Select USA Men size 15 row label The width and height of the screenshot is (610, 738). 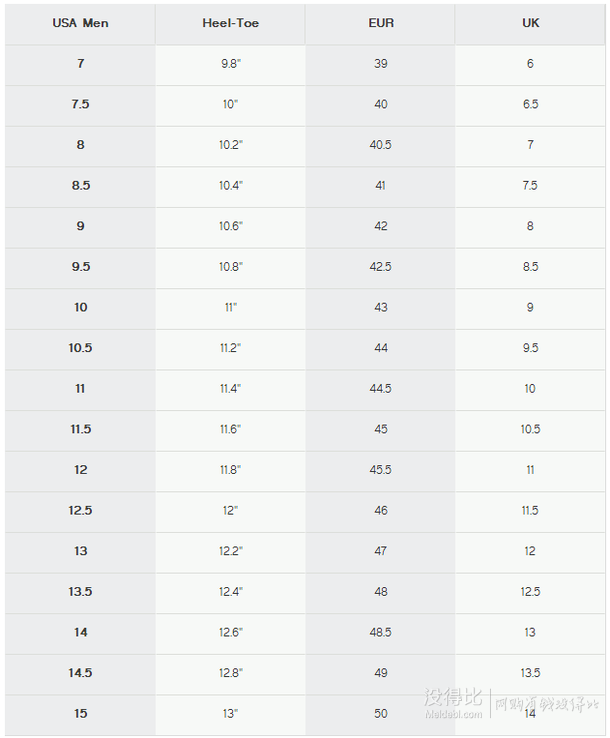[x=80, y=714]
